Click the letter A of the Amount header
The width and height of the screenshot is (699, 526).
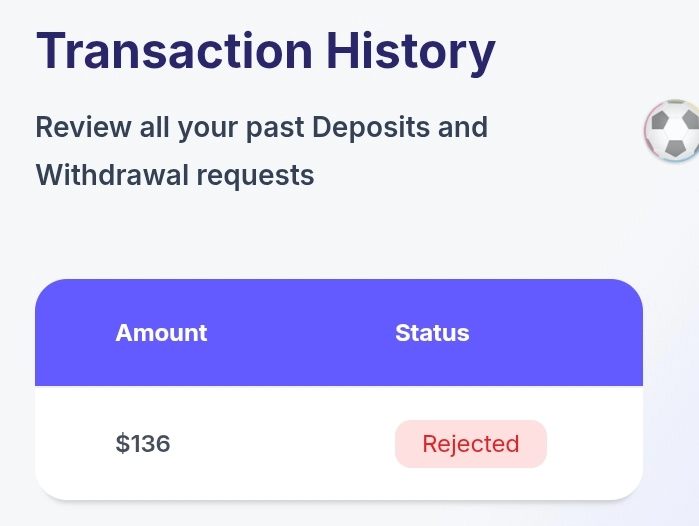[x=123, y=333]
